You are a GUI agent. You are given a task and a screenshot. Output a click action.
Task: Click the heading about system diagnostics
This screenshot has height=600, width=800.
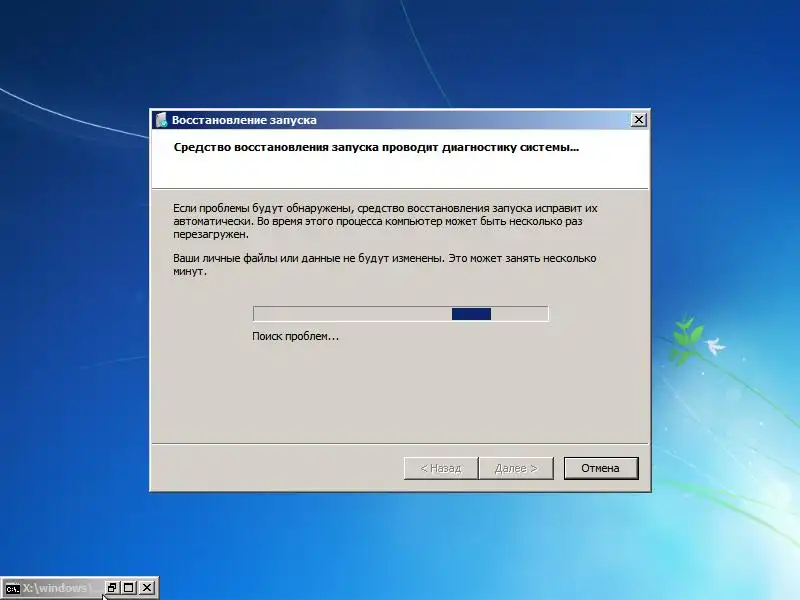tap(376, 147)
